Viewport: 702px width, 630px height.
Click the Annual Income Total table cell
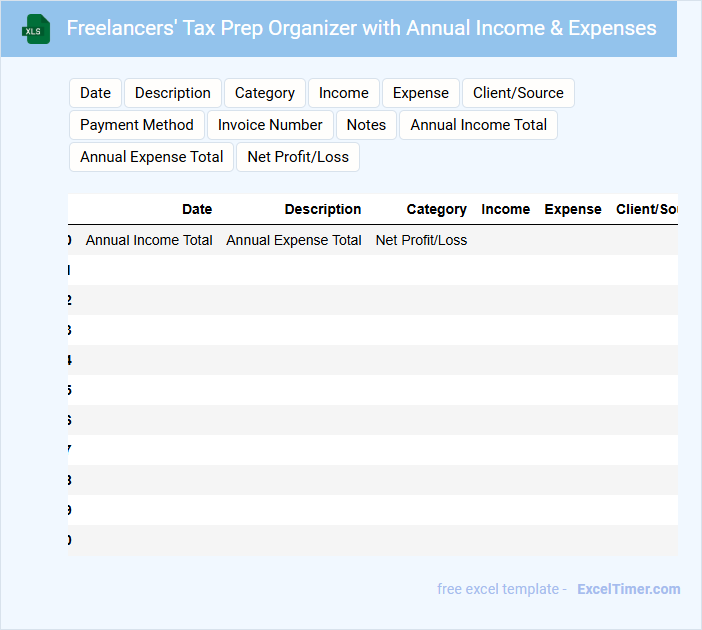coord(149,240)
